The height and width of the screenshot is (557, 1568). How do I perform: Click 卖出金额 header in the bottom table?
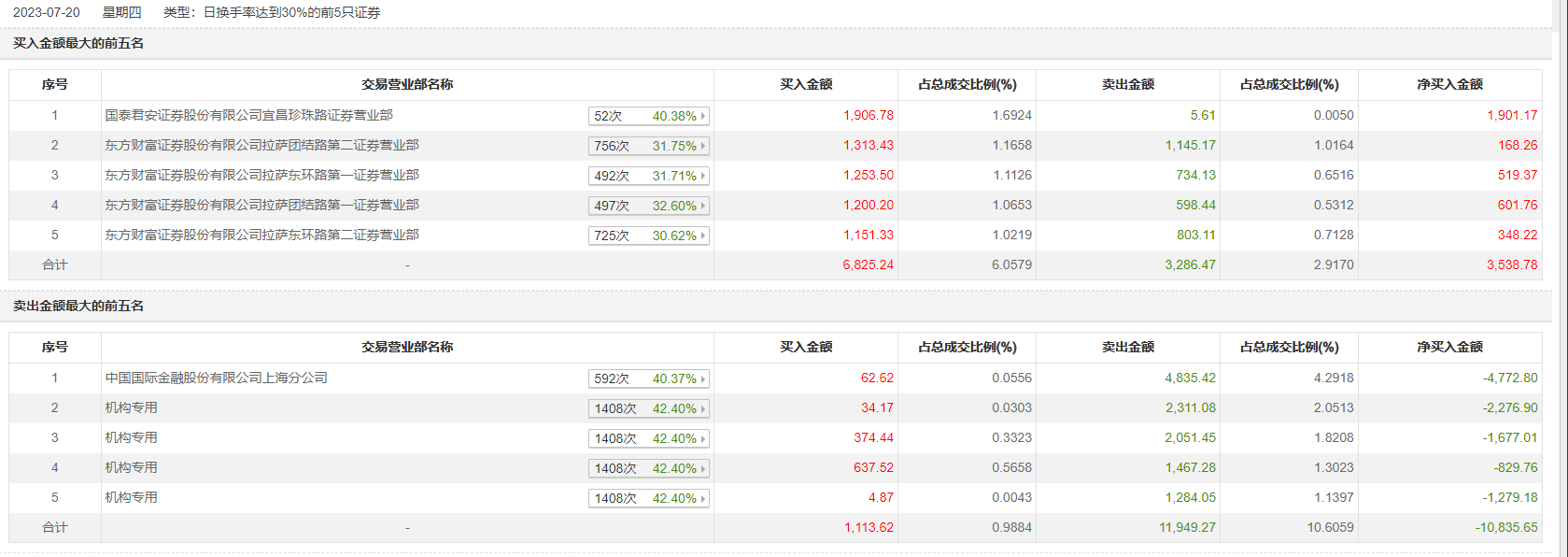1127,347
